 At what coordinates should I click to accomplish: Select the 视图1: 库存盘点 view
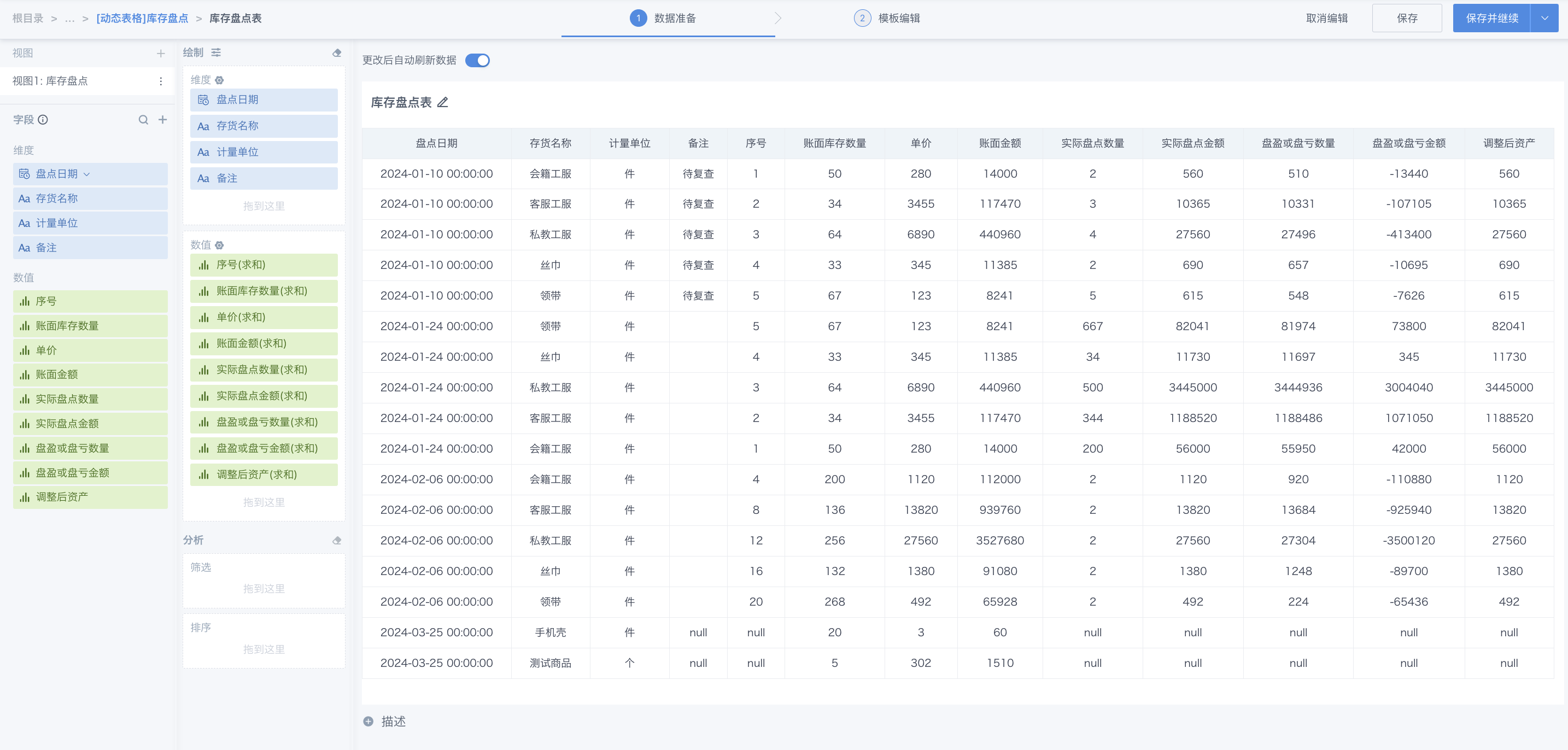click(87, 81)
